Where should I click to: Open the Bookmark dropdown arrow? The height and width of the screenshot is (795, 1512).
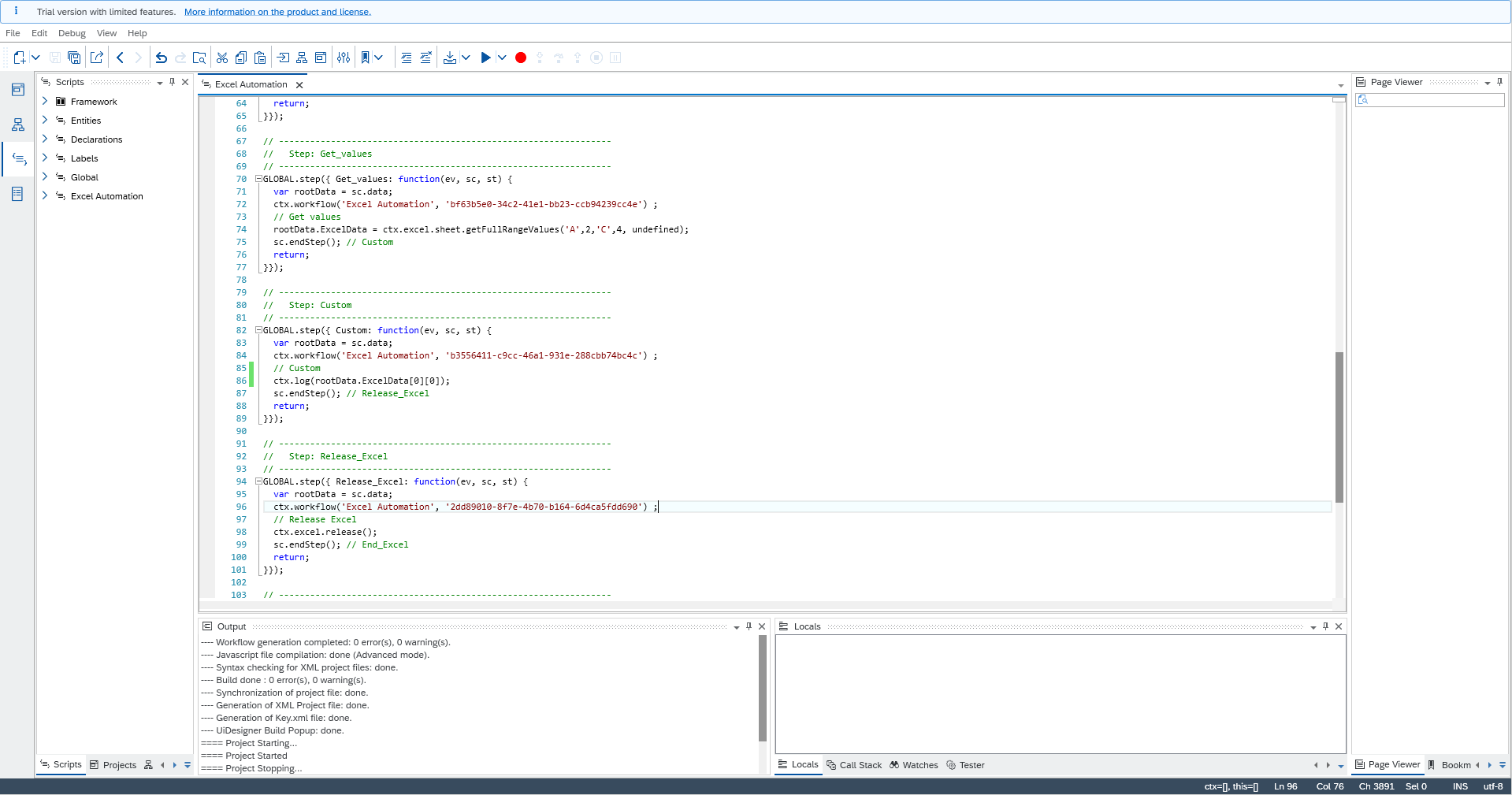[379, 58]
